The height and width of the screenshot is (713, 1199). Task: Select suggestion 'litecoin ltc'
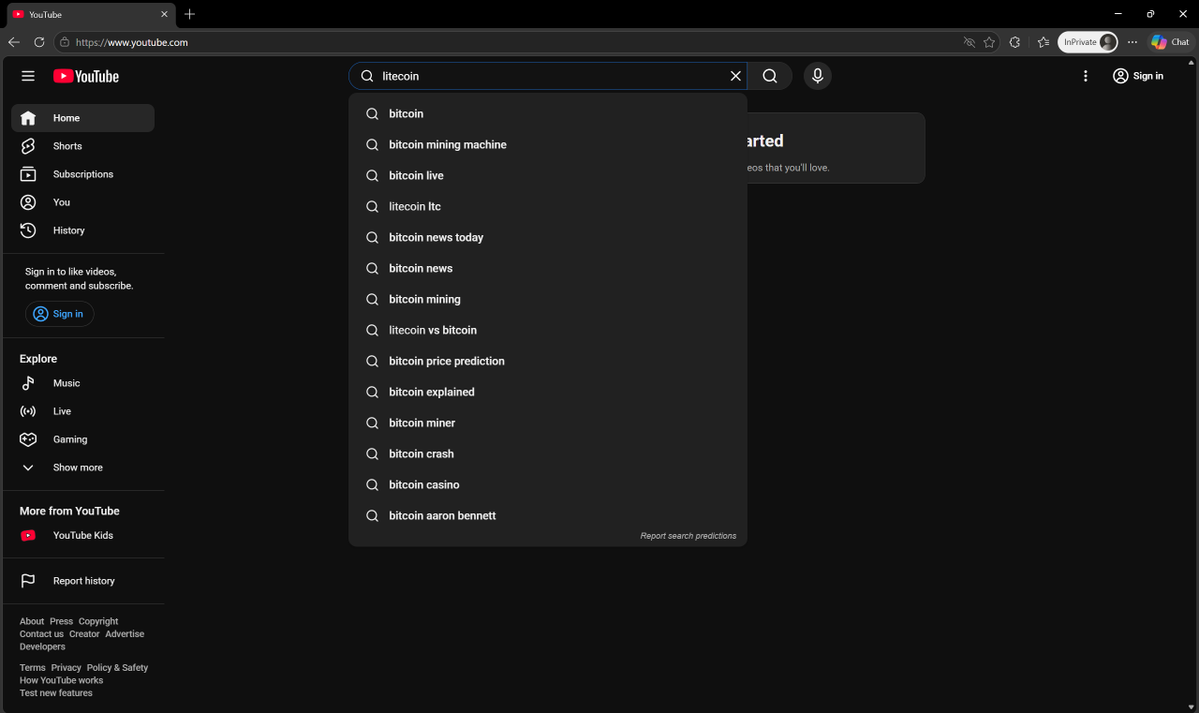pyautogui.click(x=548, y=207)
